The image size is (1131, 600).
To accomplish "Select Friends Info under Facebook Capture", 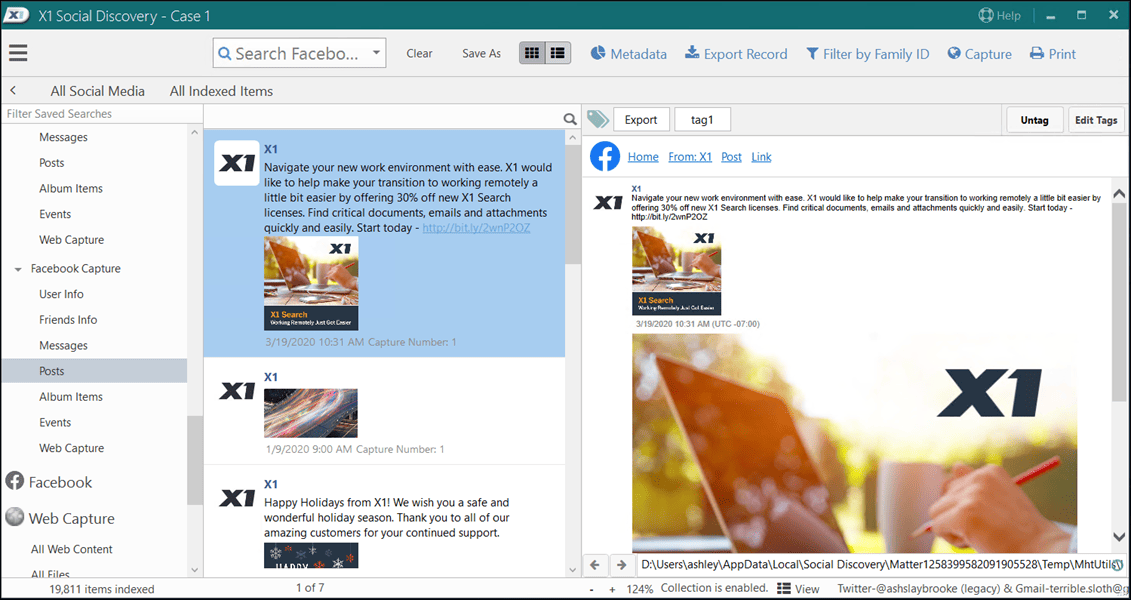I will [68, 320].
